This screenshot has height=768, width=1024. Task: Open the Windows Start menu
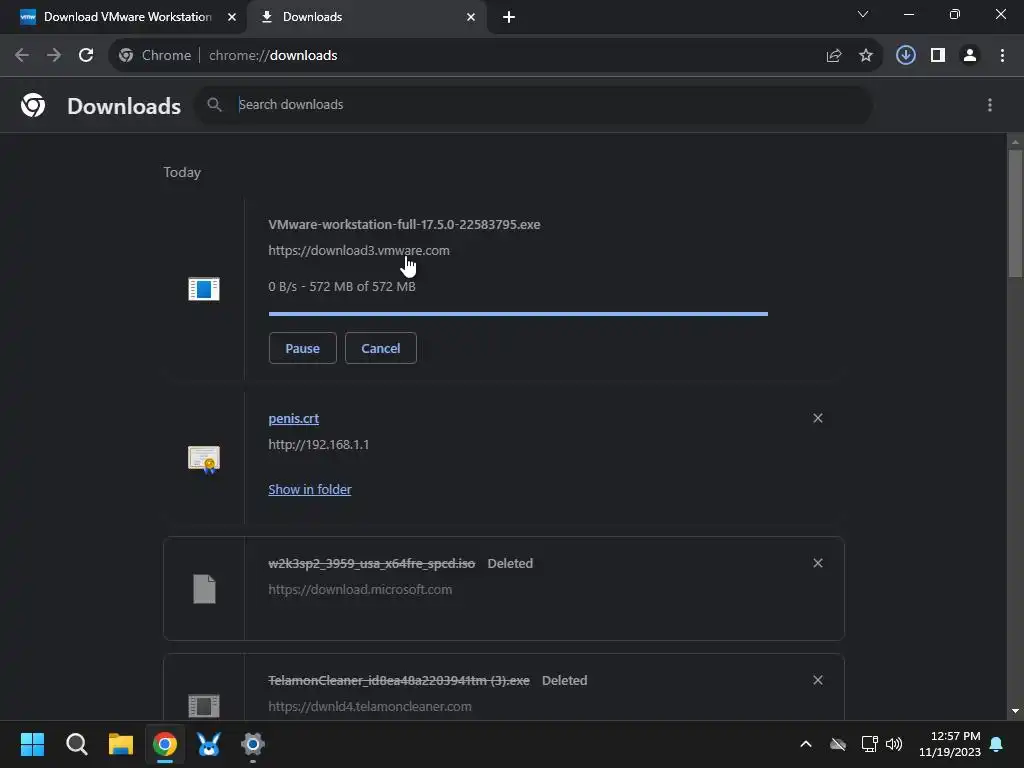click(32, 744)
